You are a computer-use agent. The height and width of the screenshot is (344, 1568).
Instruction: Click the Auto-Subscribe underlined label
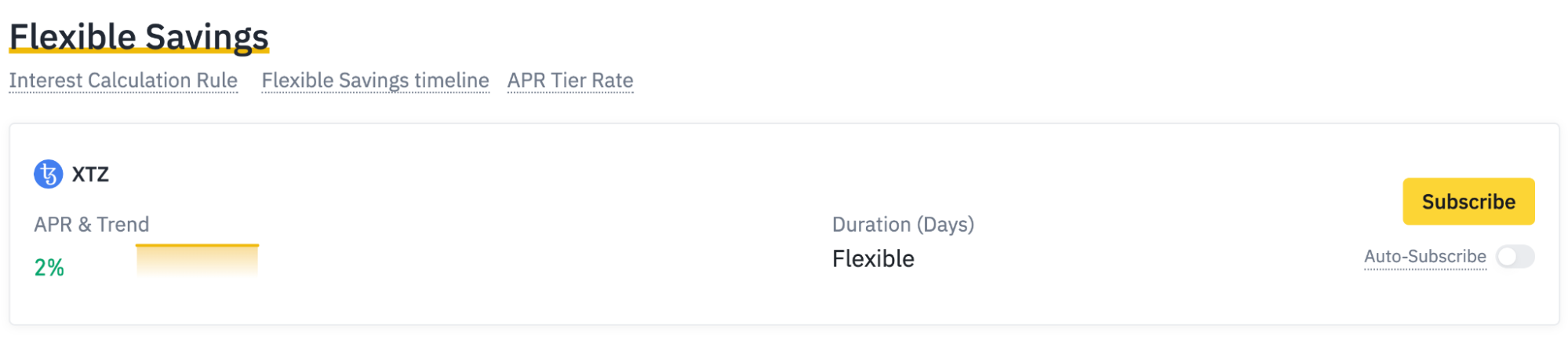(1424, 257)
